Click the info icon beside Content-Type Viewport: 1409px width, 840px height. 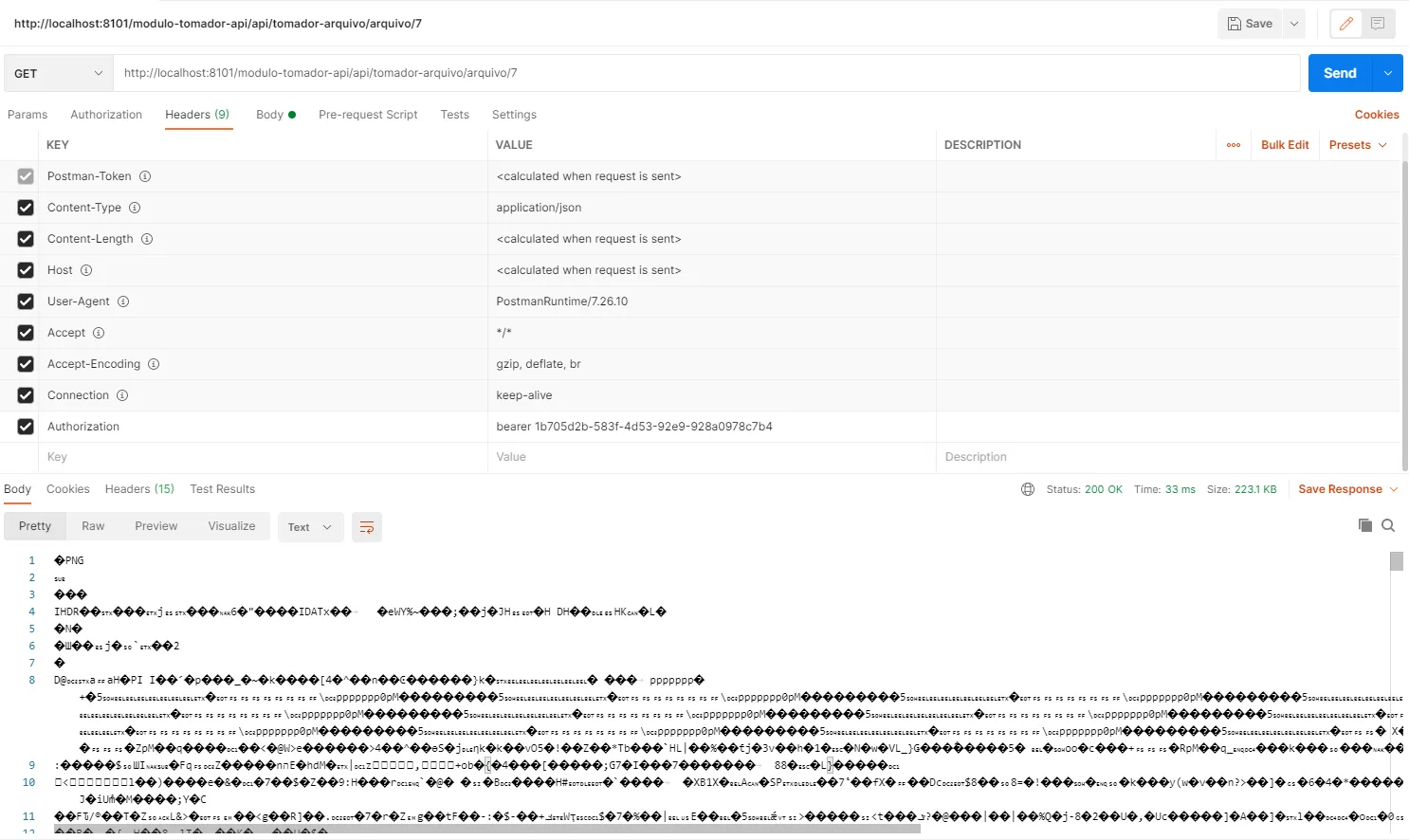(135, 208)
